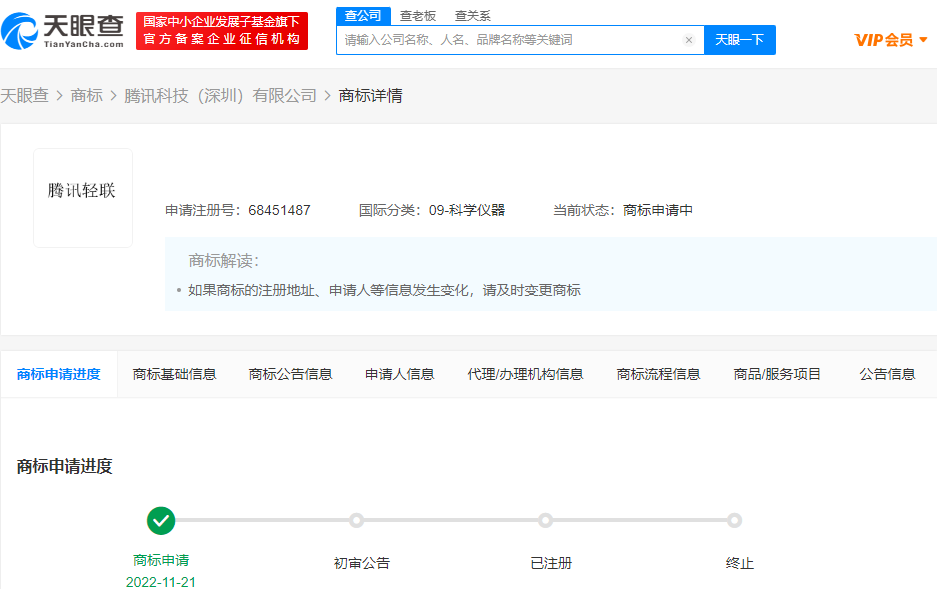
Task: Go to 天眼查 breadcrumb home link
Action: point(25,96)
